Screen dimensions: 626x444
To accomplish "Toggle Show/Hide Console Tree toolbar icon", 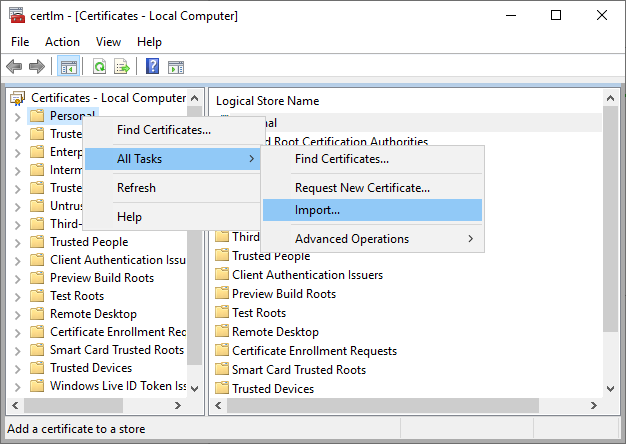I will 69,67.
